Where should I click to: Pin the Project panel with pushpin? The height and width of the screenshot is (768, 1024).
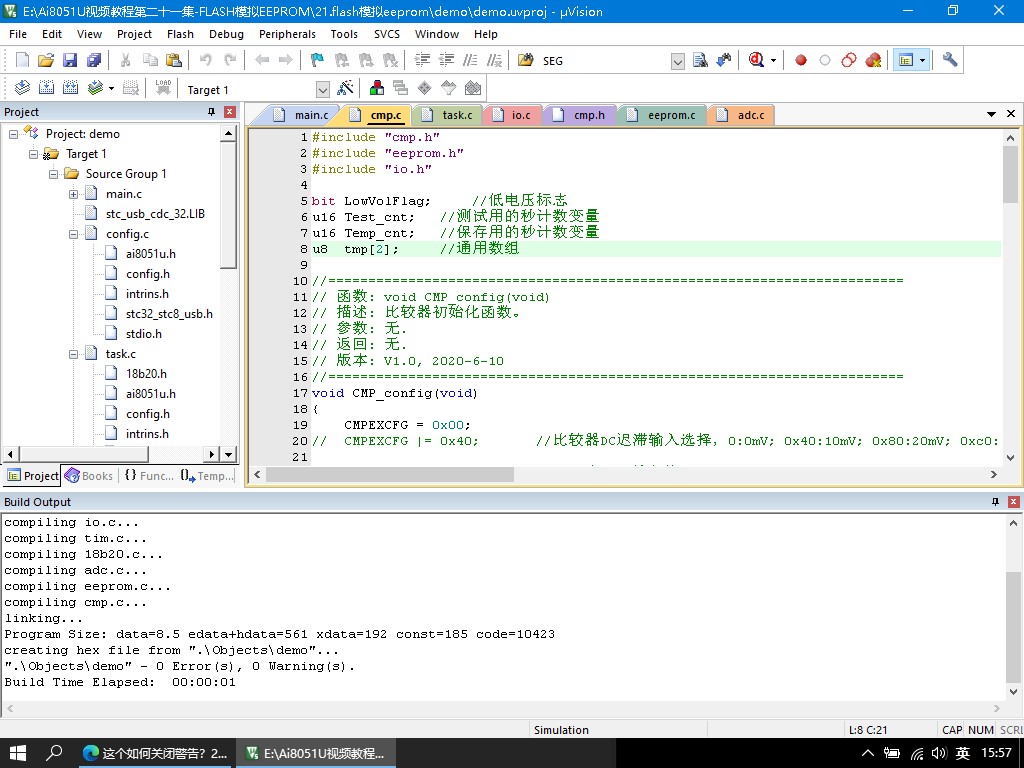pos(212,112)
